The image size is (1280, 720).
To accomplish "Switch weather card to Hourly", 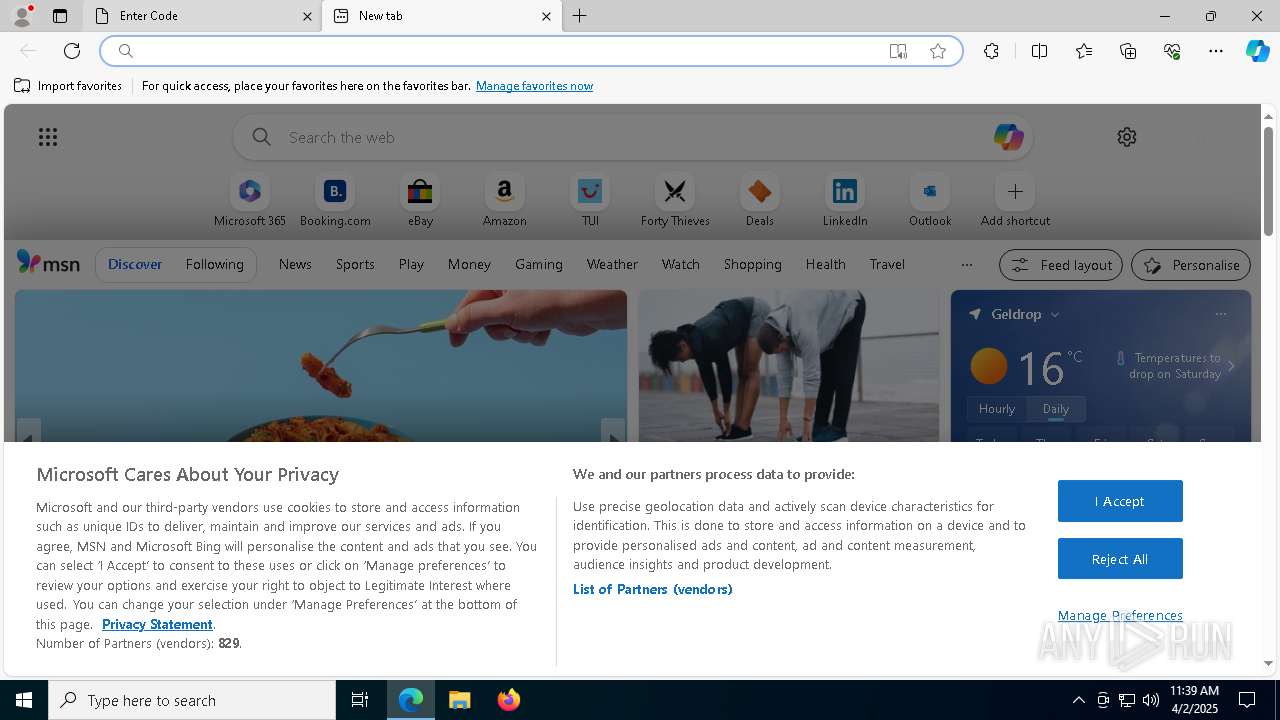I will point(996,409).
